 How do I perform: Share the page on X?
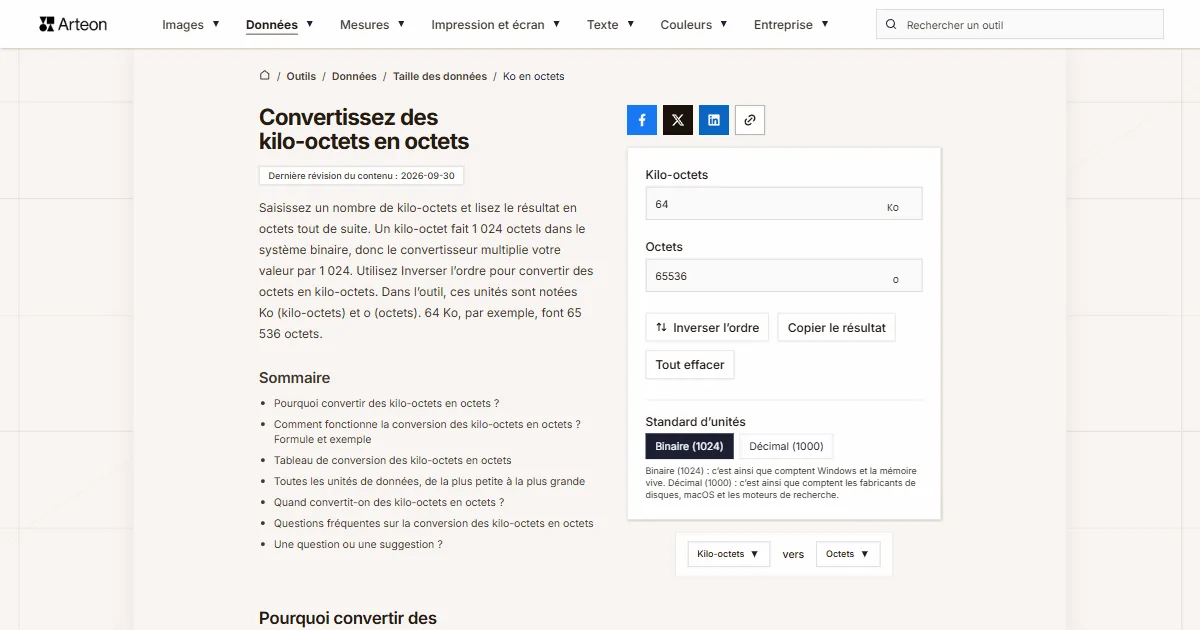pos(678,120)
